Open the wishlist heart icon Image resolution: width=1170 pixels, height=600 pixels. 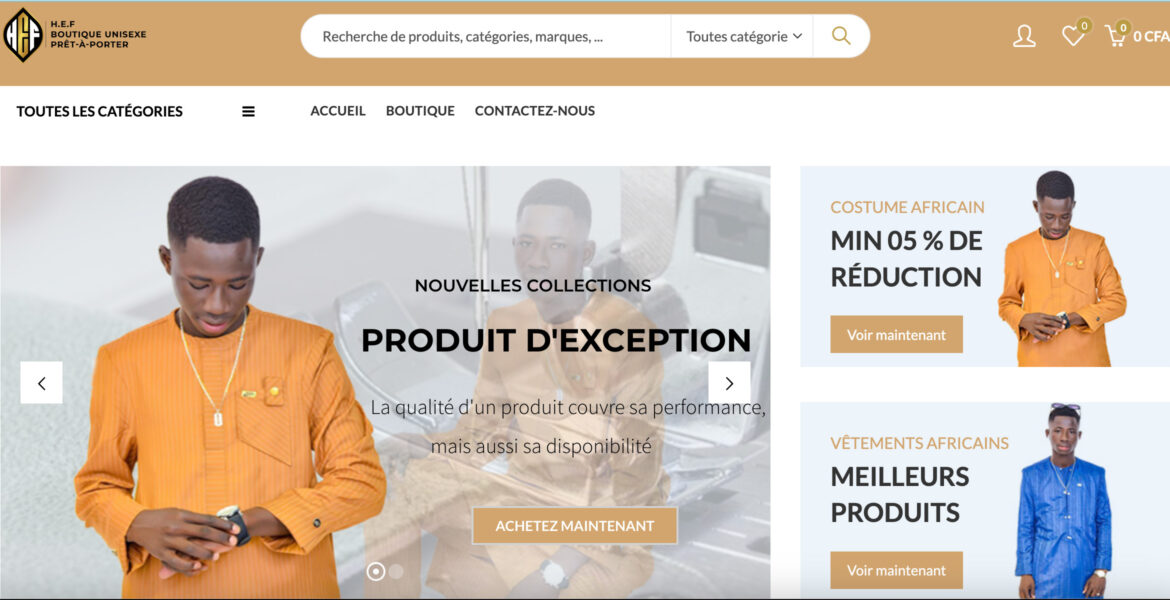click(1073, 36)
